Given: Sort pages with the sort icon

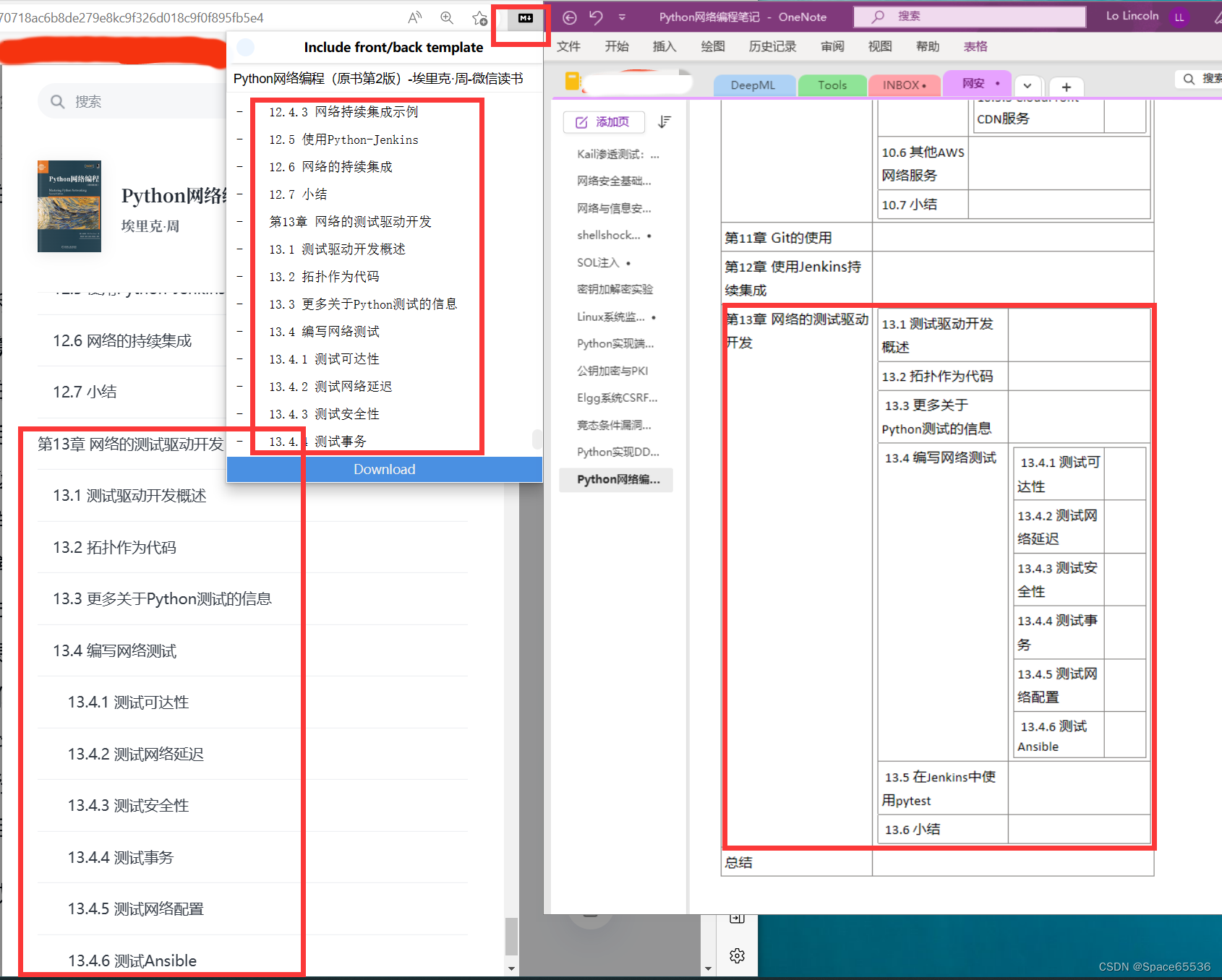Looking at the screenshot, I should point(665,122).
